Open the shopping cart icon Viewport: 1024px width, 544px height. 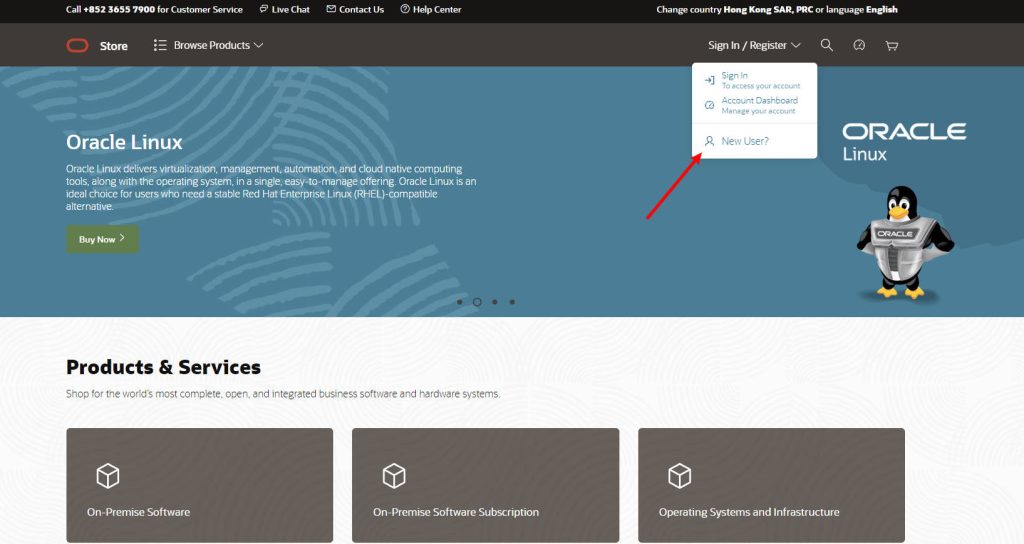(x=891, y=46)
